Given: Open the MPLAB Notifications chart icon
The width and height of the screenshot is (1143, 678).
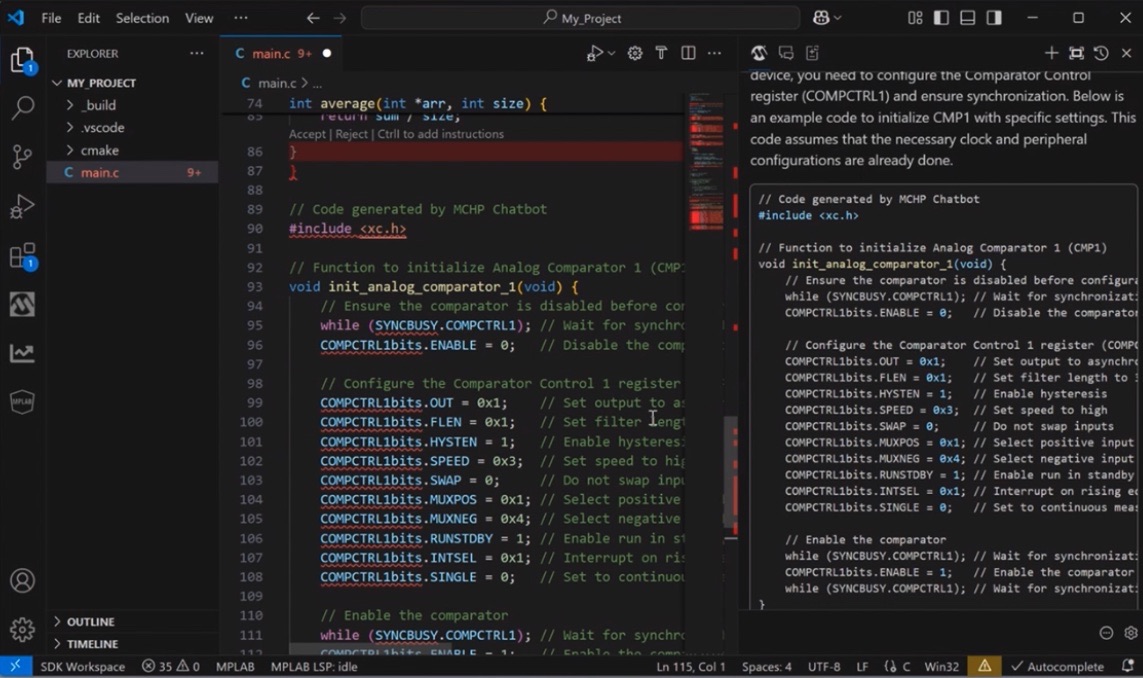Looking at the screenshot, I should 22,354.
